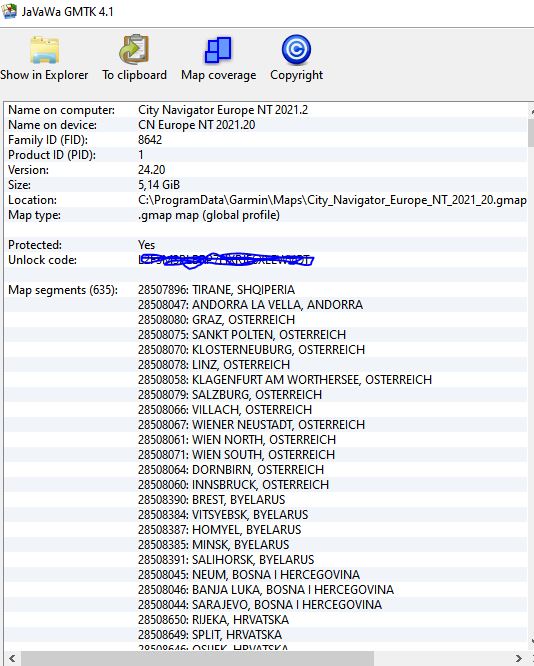
Task: Select the TIRANE, SHQIPERIA map segment row
Action: coord(266,290)
